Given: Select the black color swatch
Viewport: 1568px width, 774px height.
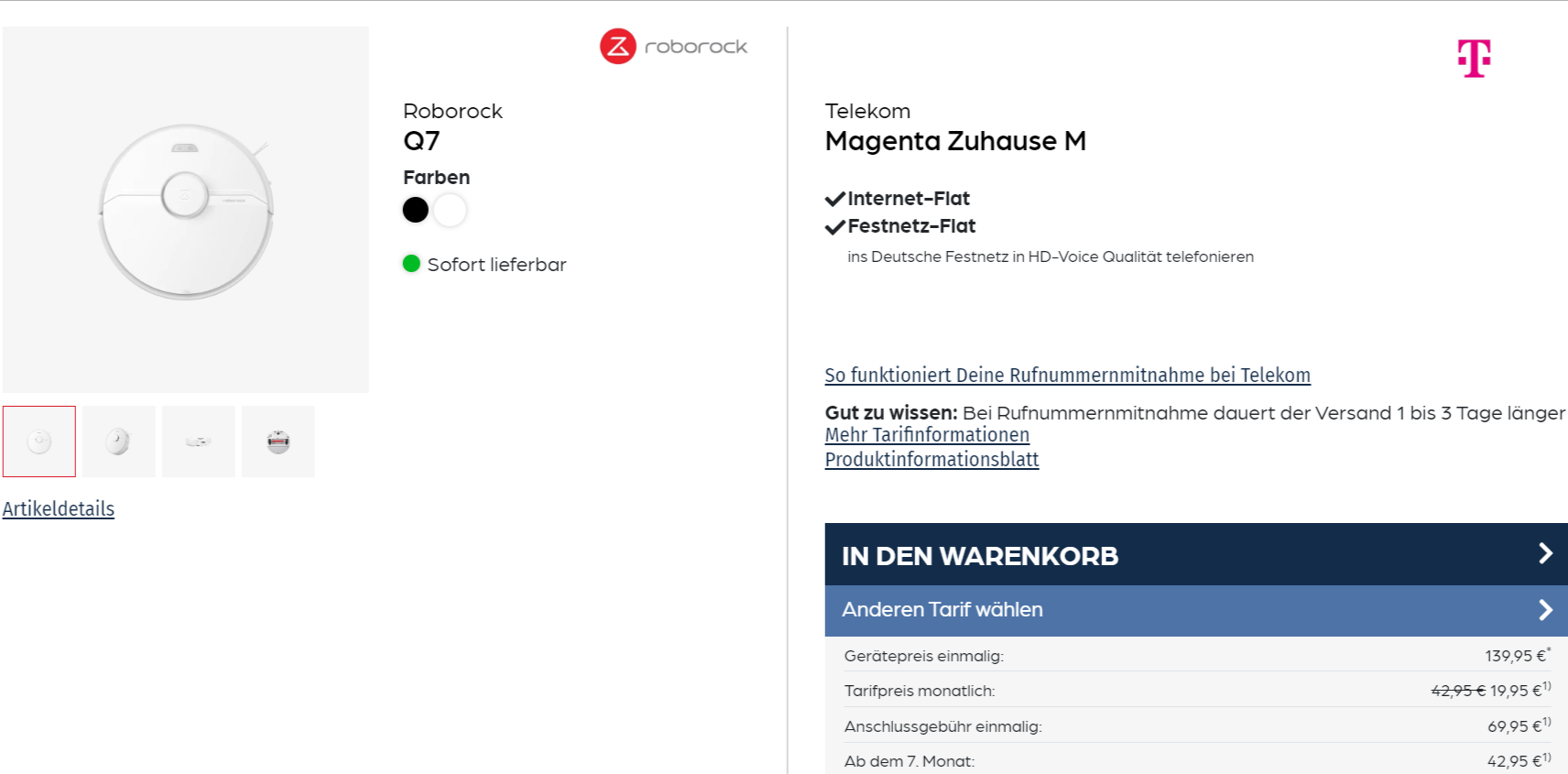Looking at the screenshot, I should pyautogui.click(x=416, y=210).
